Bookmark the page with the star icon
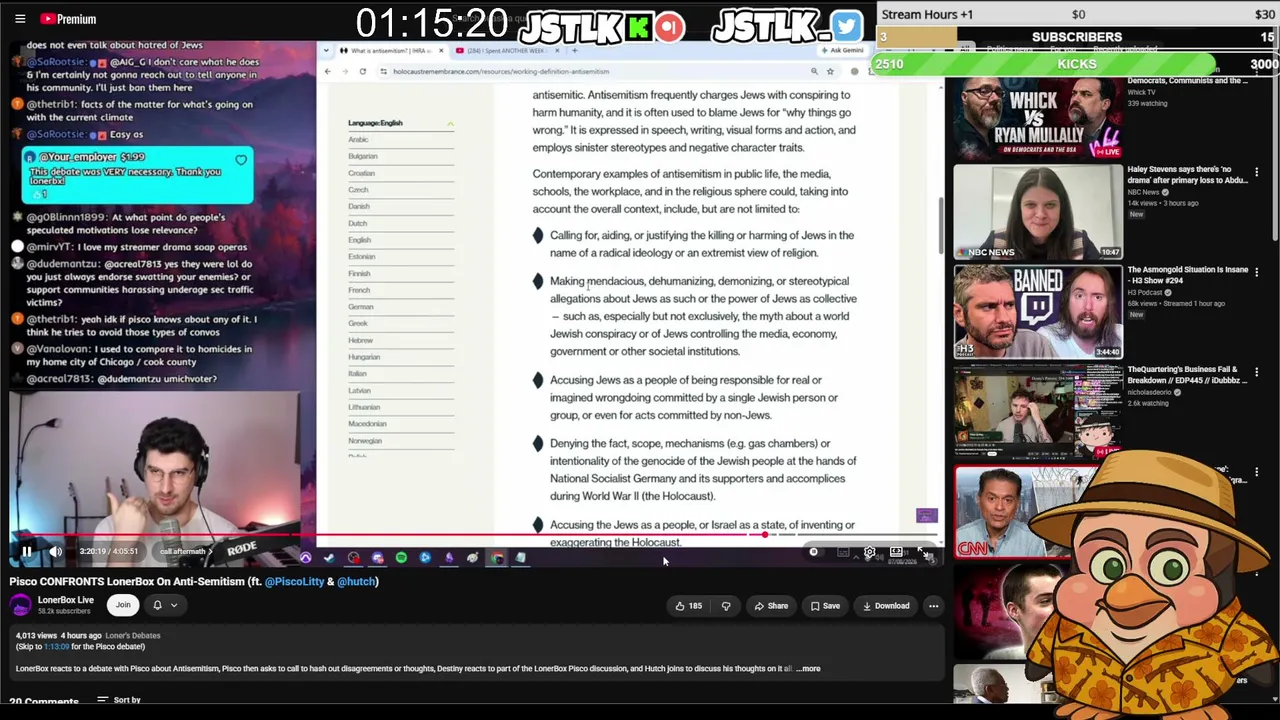This screenshot has width=1280, height=720. 830,71
